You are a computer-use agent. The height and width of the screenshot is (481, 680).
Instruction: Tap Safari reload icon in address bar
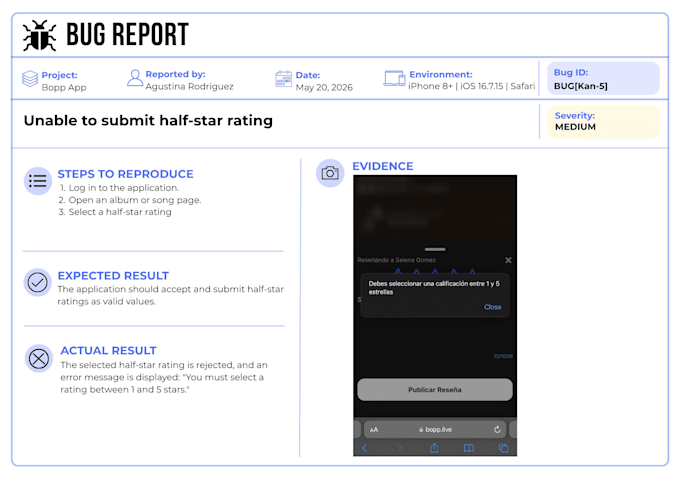(x=497, y=429)
